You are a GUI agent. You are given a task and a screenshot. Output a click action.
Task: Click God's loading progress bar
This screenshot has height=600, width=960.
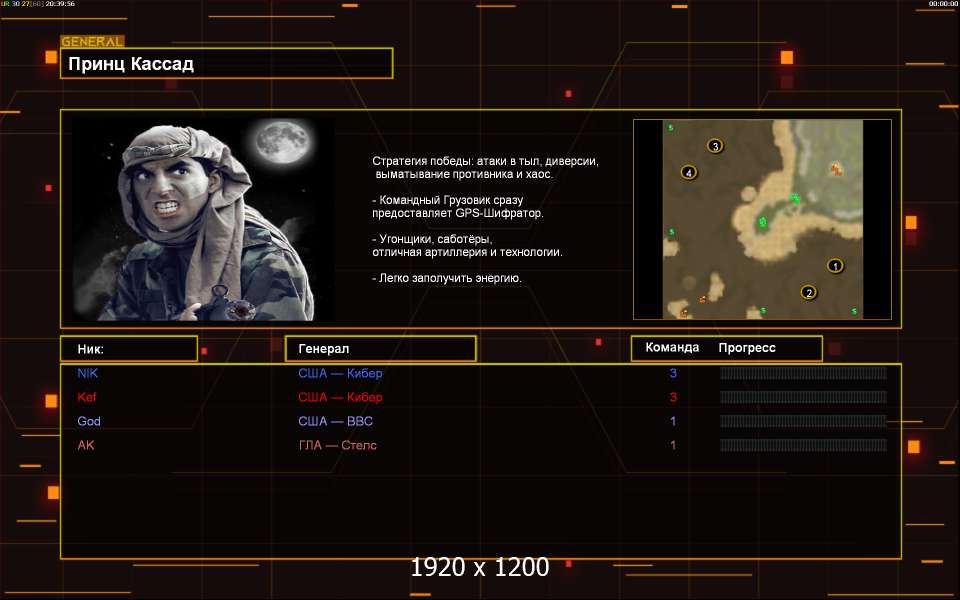click(x=803, y=421)
